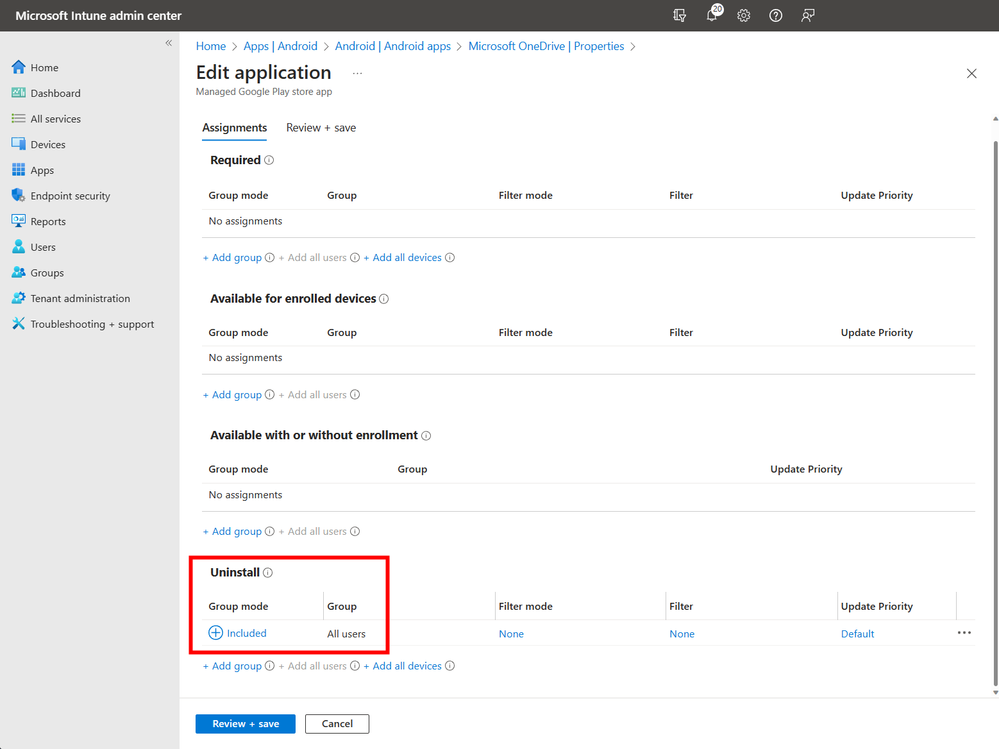Collapse the sidebar with double-chevron icon
Image resolution: width=999 pixels, height=749 pixels.
169,43
